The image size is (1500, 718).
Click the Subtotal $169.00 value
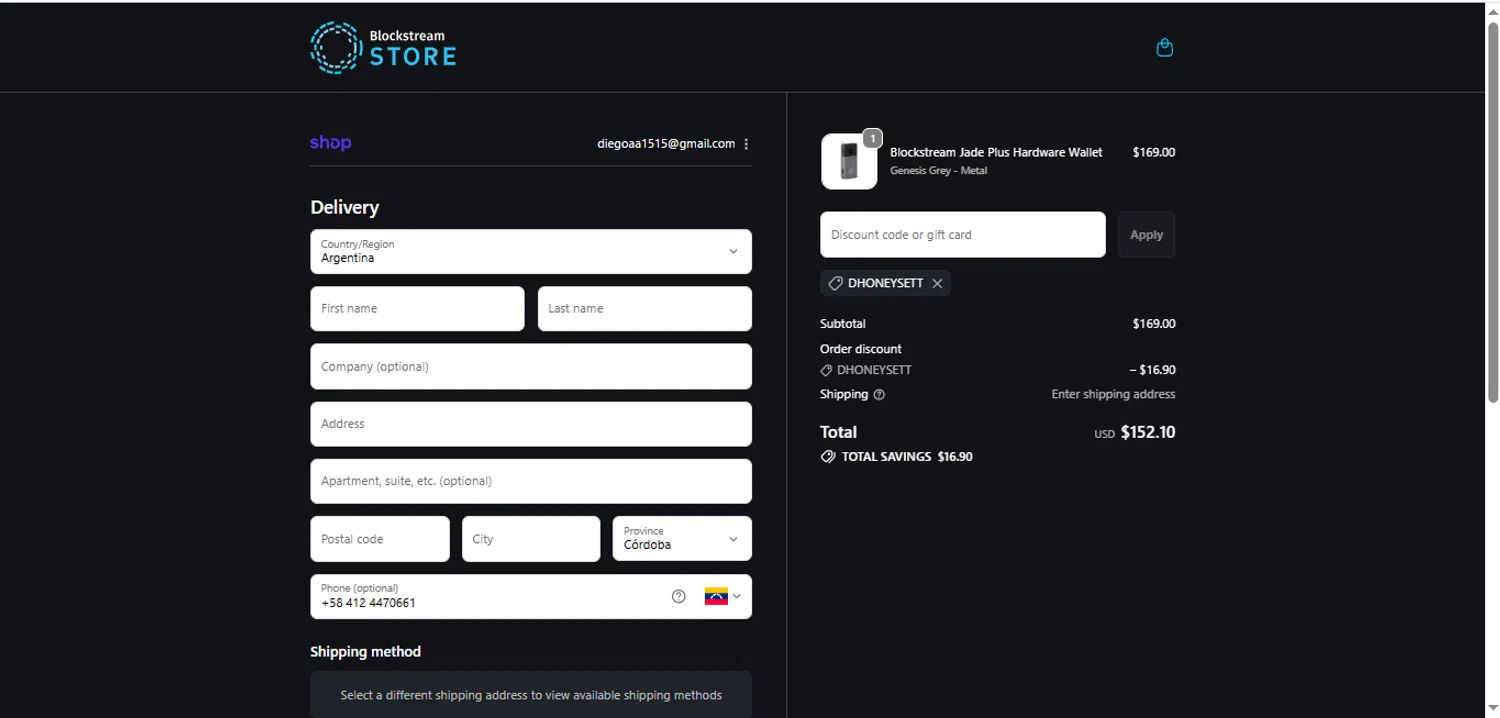[x=1154, y=324]
